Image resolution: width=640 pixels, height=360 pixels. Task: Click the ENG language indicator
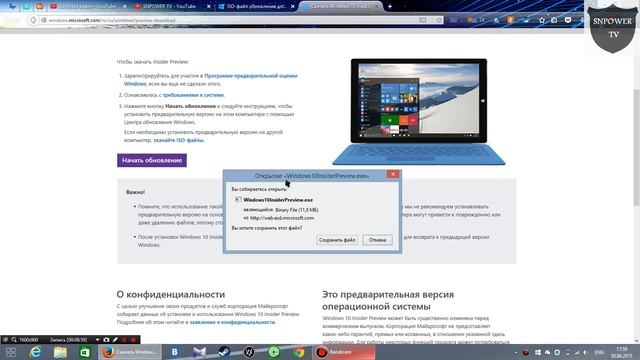599,352
